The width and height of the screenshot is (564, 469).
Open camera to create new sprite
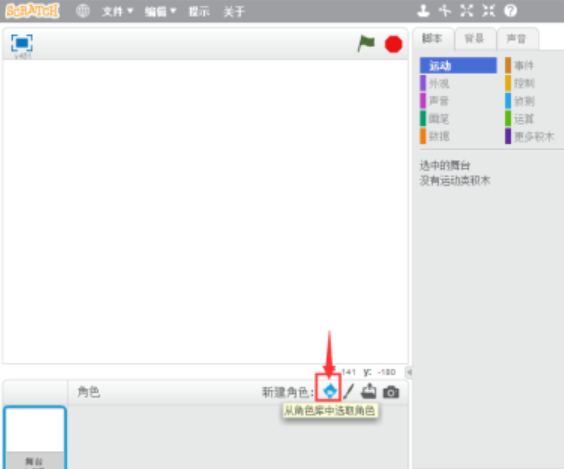click(x=391, y=392)
